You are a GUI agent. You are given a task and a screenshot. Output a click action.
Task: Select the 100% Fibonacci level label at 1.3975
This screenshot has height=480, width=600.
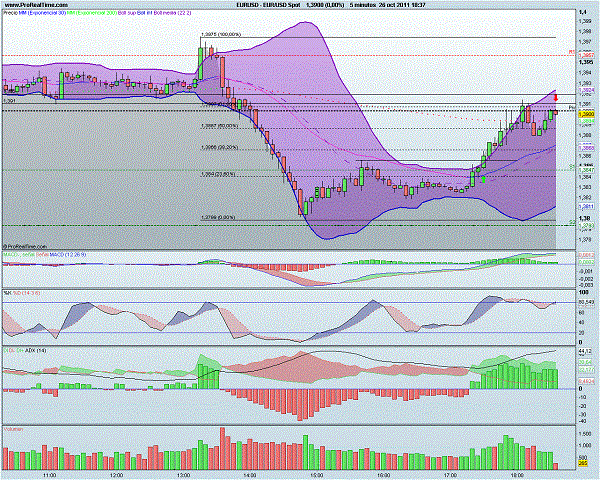pos(222,35)
